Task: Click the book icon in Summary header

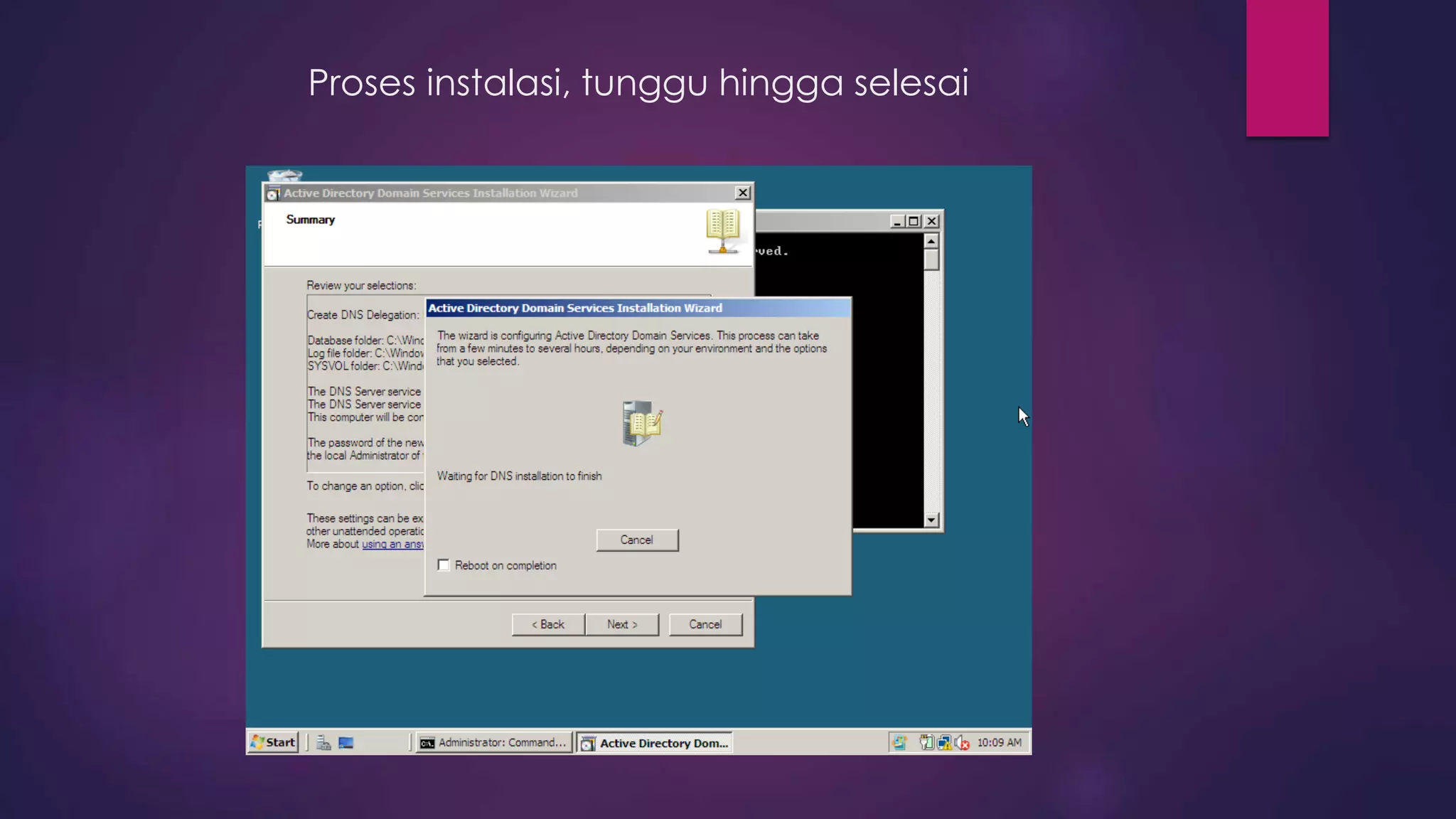Action: (x=723, y=231)
